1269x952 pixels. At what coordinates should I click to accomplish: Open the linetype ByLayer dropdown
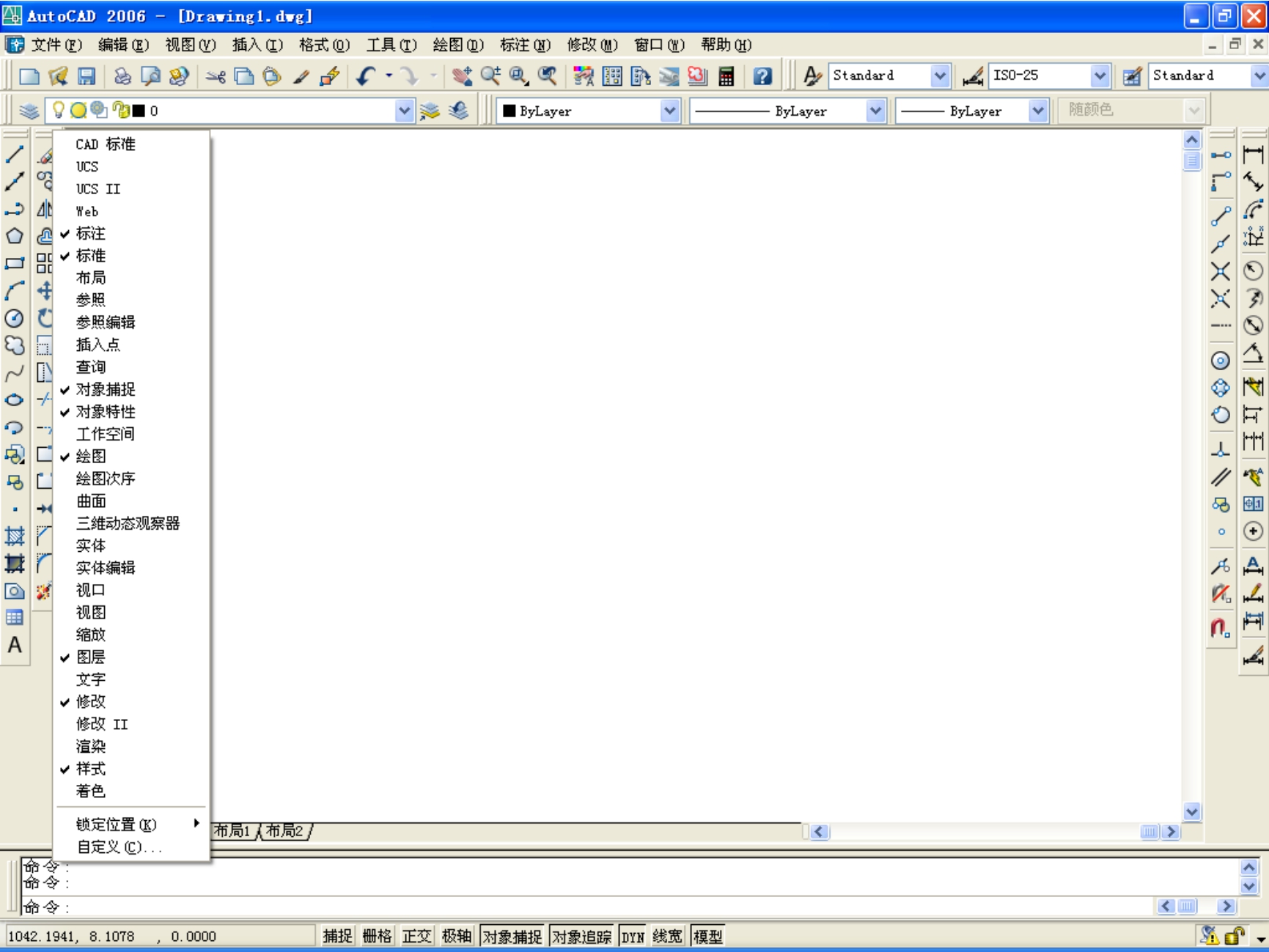[x=875, y=111]
